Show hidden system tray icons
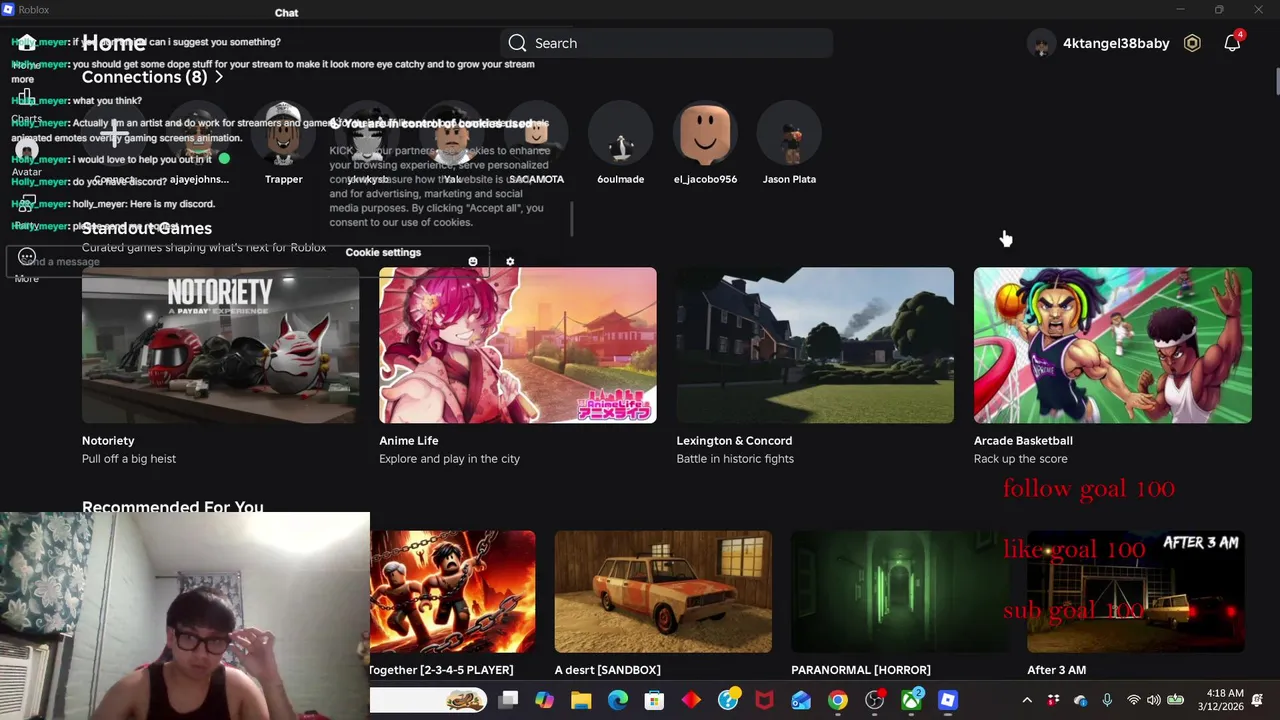This screenshot has height=720, width=1280. pos(1027,701)
